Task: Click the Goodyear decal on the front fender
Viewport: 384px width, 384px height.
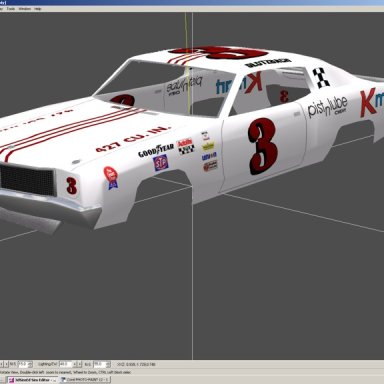Action: tap(156, 151)
